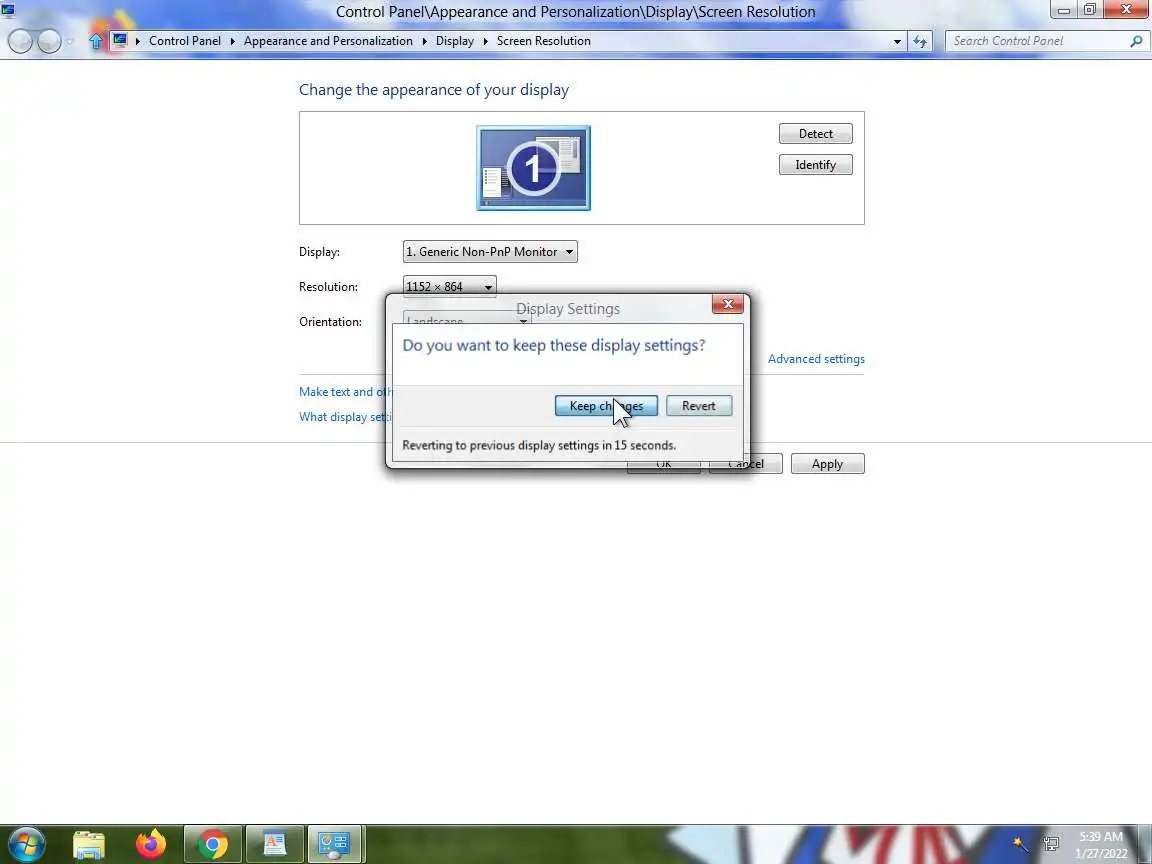Expand the arrow before Control Panel breadcrumb
1152x864 pixels.
137,41
